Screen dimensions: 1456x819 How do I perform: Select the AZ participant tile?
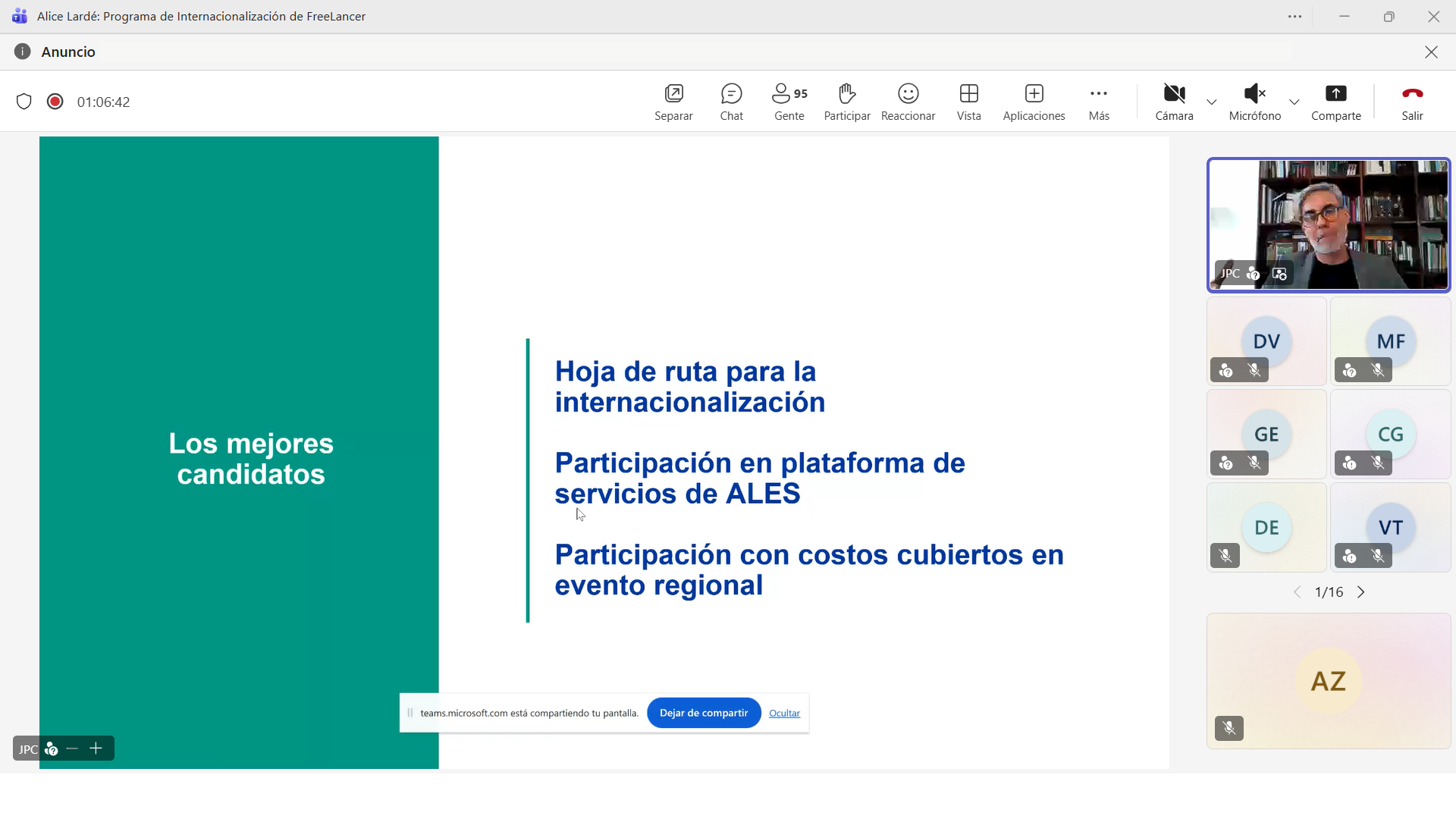click(1328, 680)
